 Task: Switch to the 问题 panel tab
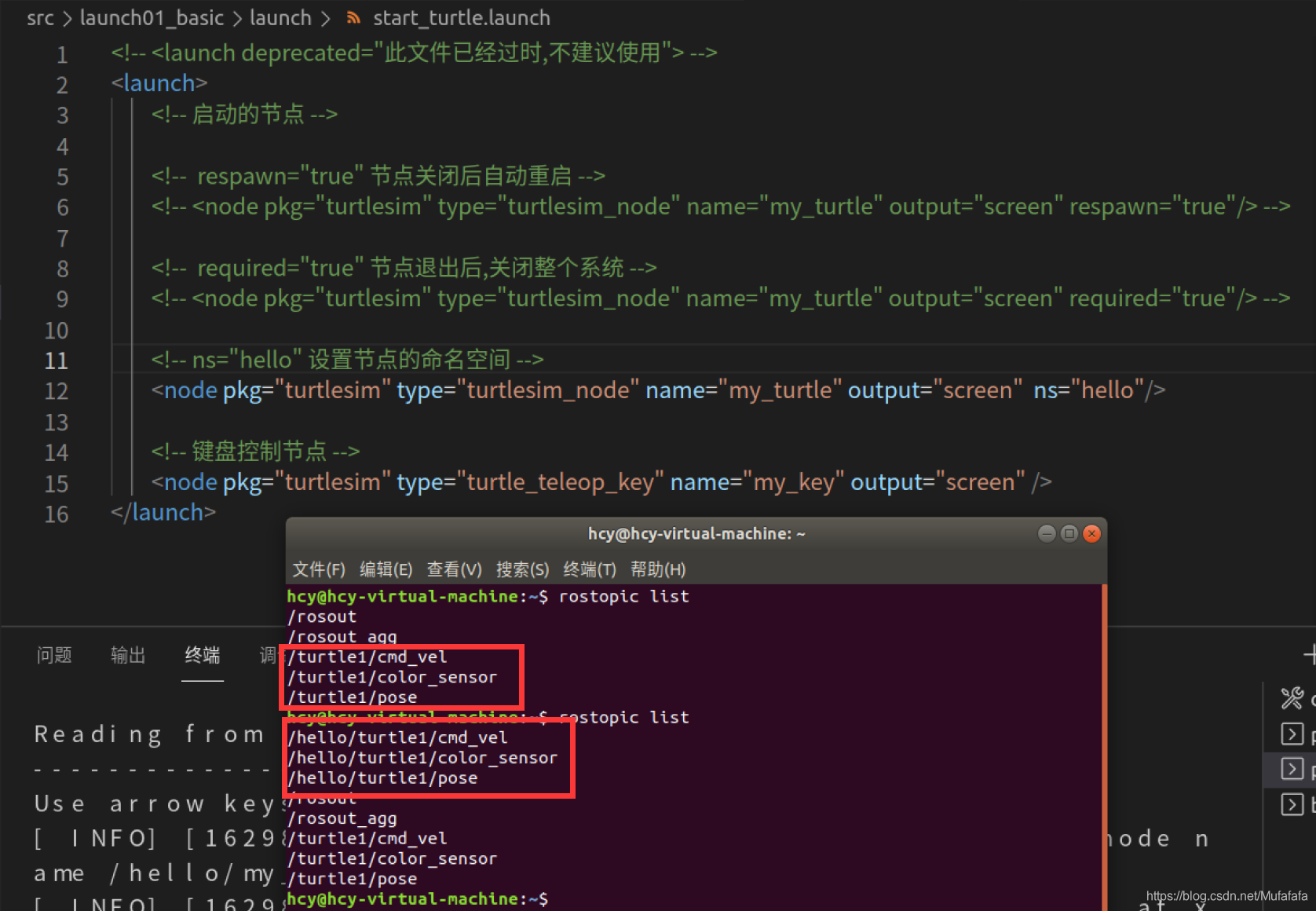[x=54, y=655]
